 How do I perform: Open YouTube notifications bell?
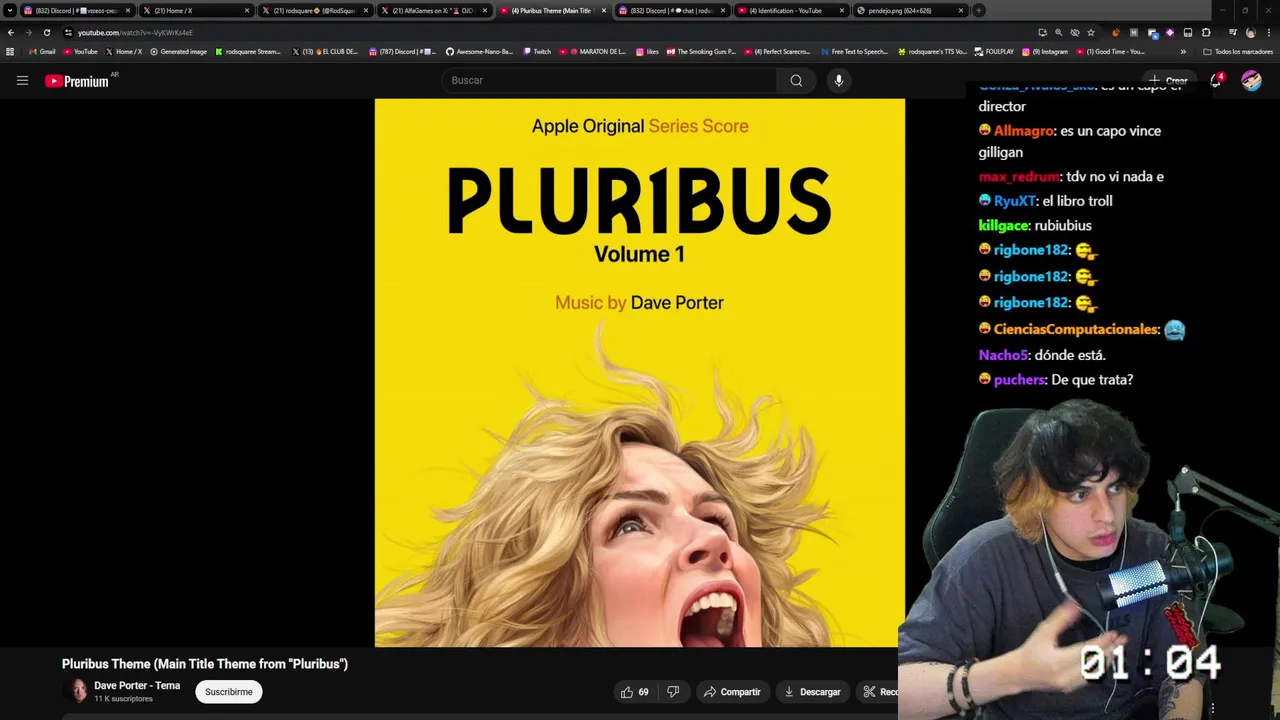coord(1216,81)
